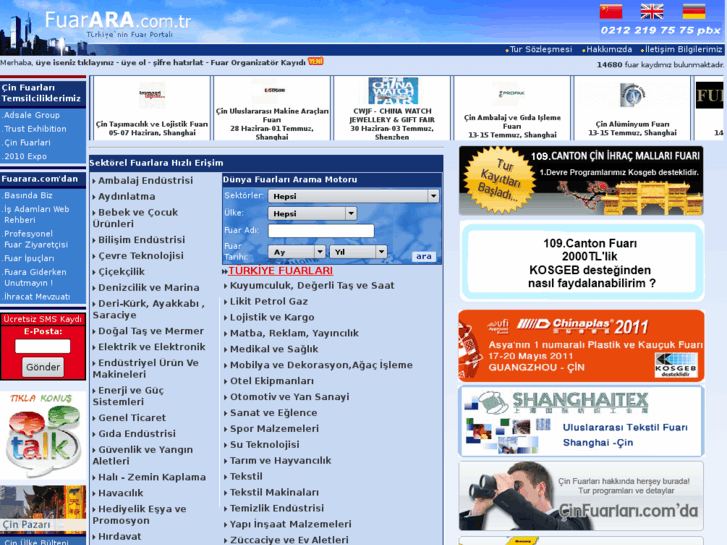Open Genel Ticaret sector
Screen dimensions: 727x545
tap(132, 417)
